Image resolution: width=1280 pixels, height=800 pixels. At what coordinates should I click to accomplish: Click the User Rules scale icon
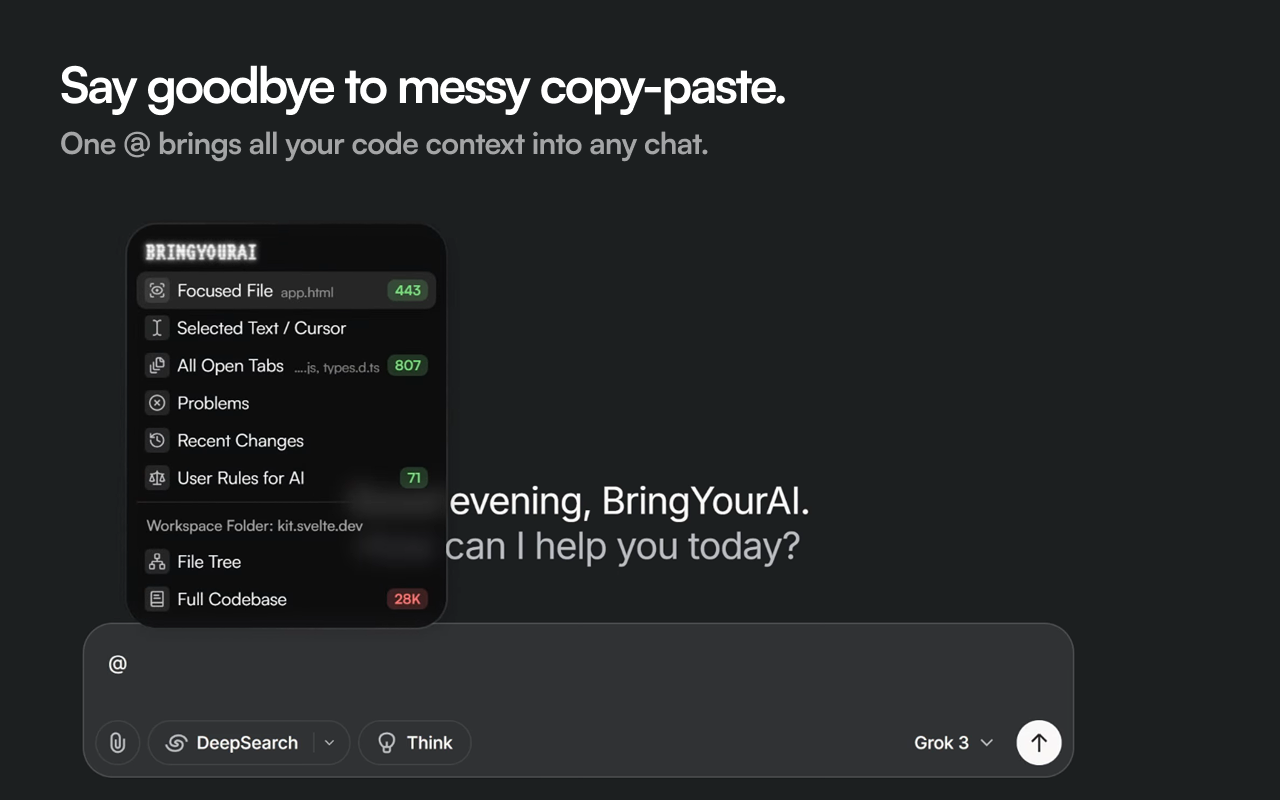157,478
